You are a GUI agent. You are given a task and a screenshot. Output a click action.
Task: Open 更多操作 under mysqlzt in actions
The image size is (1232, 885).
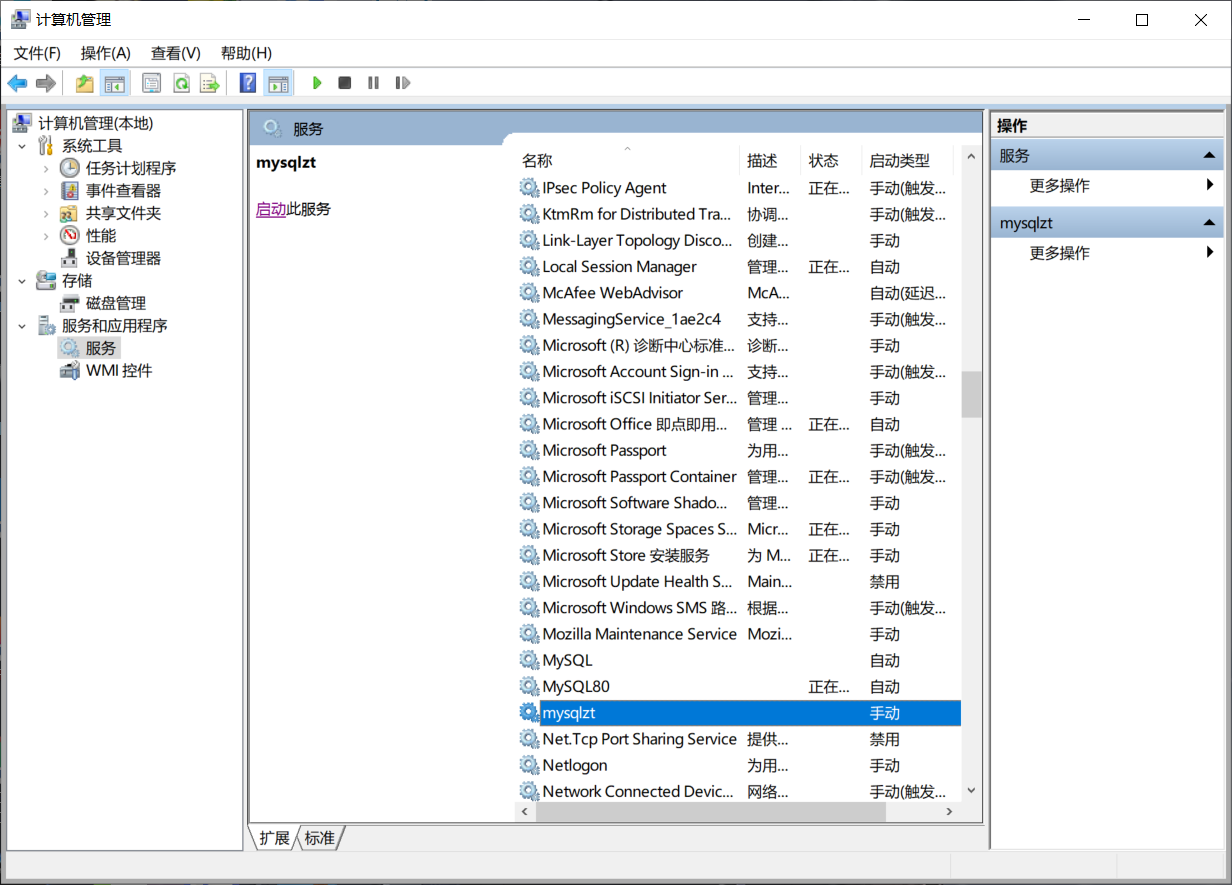[x=1107, y=253]
